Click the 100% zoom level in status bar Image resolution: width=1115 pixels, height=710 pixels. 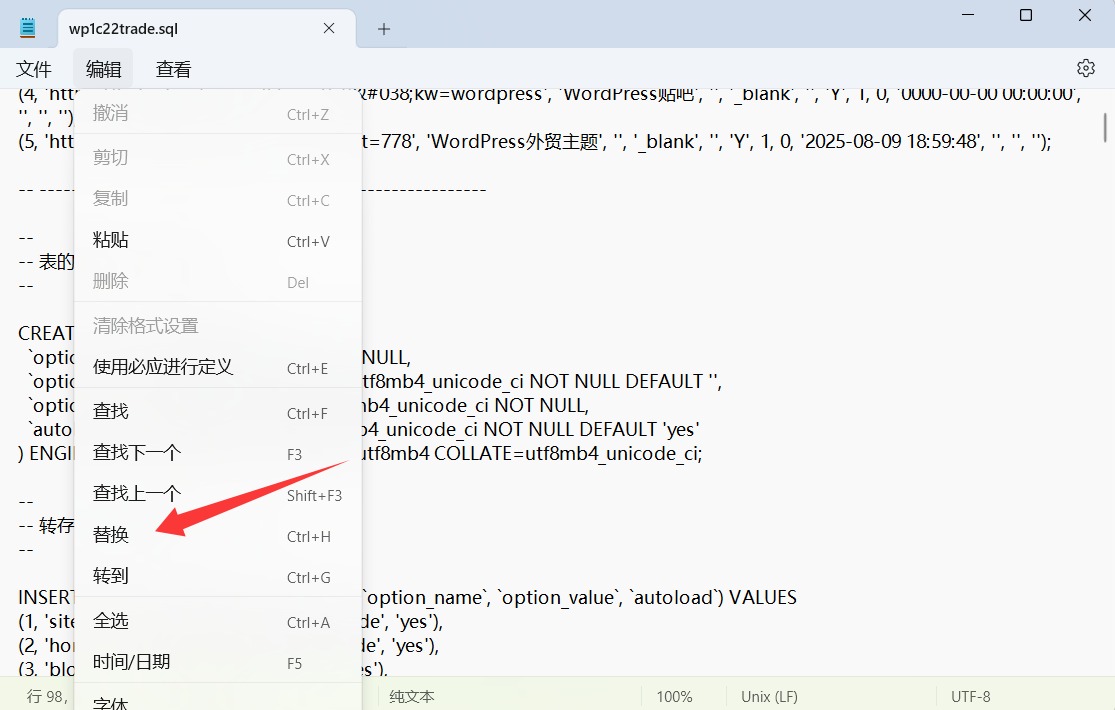pyautogui.click(x=674, y=697)
